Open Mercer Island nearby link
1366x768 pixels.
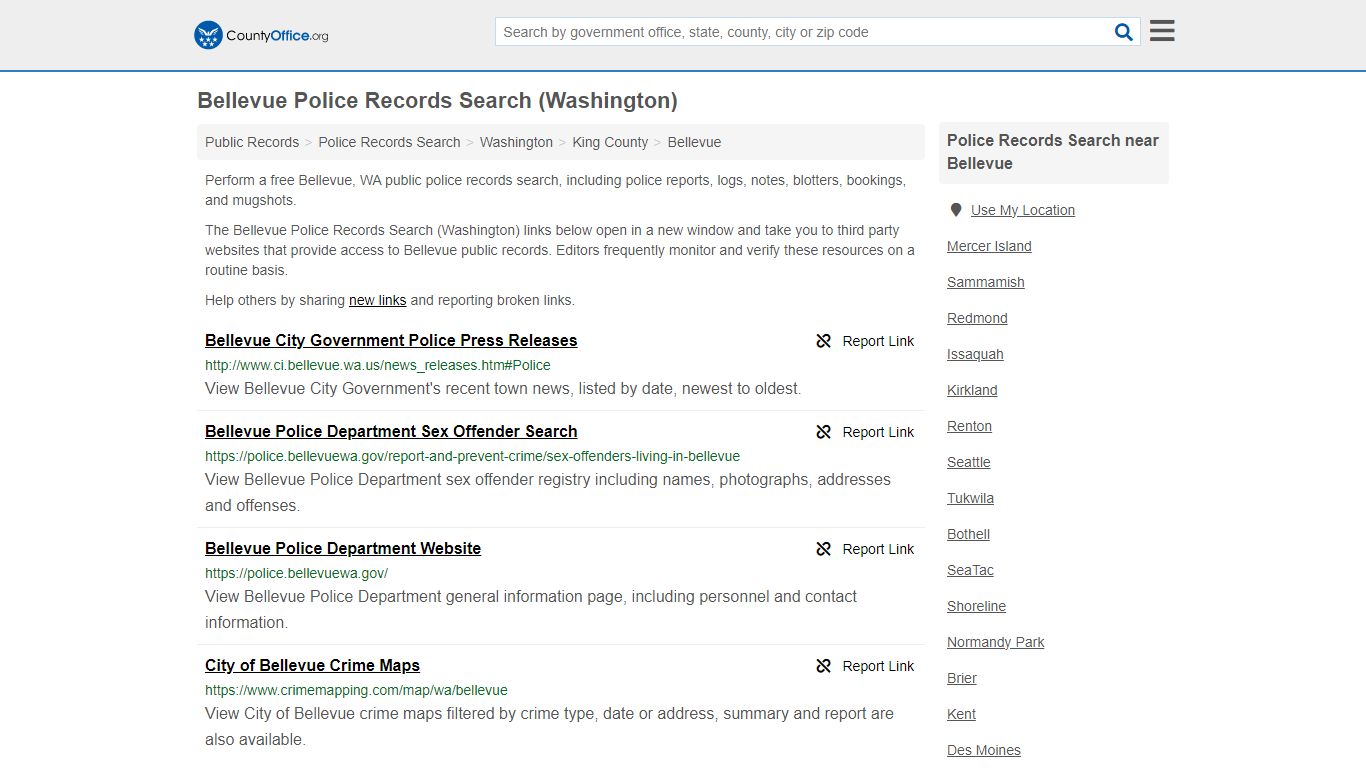click(x=989, y=246)
